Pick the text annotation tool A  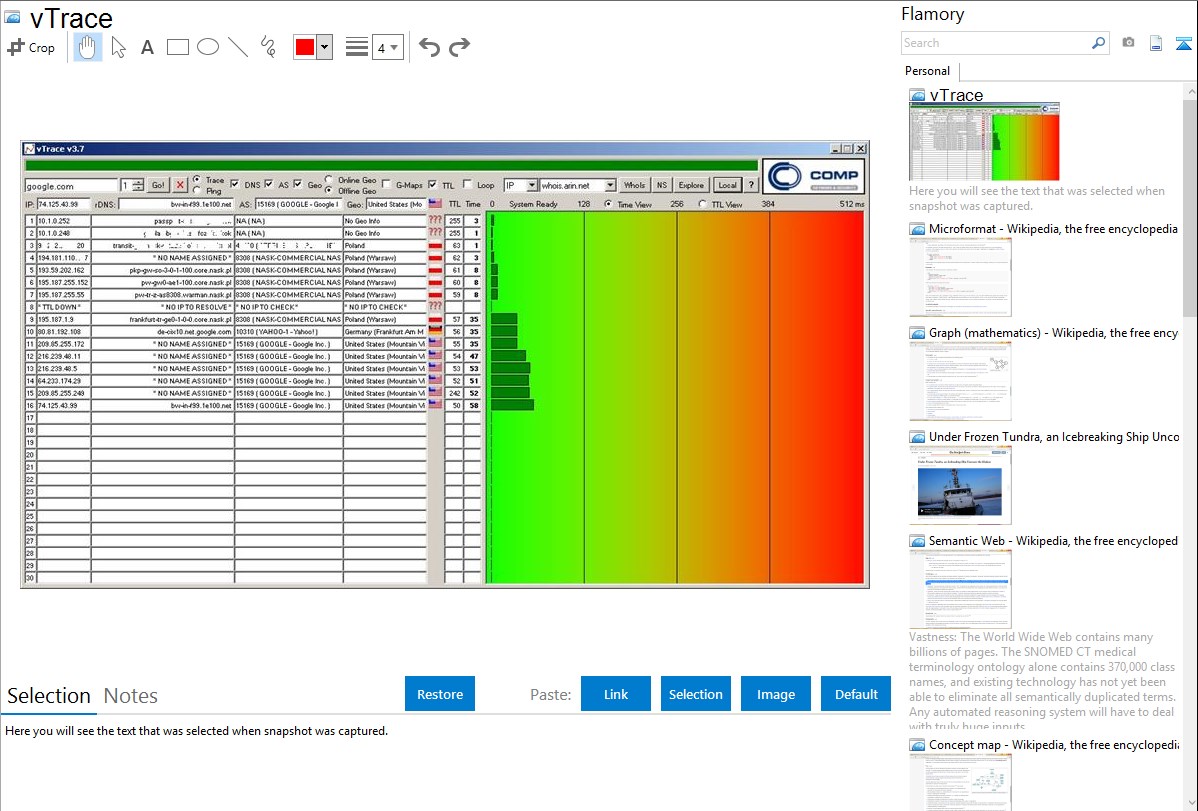click(x=147, y=48)
